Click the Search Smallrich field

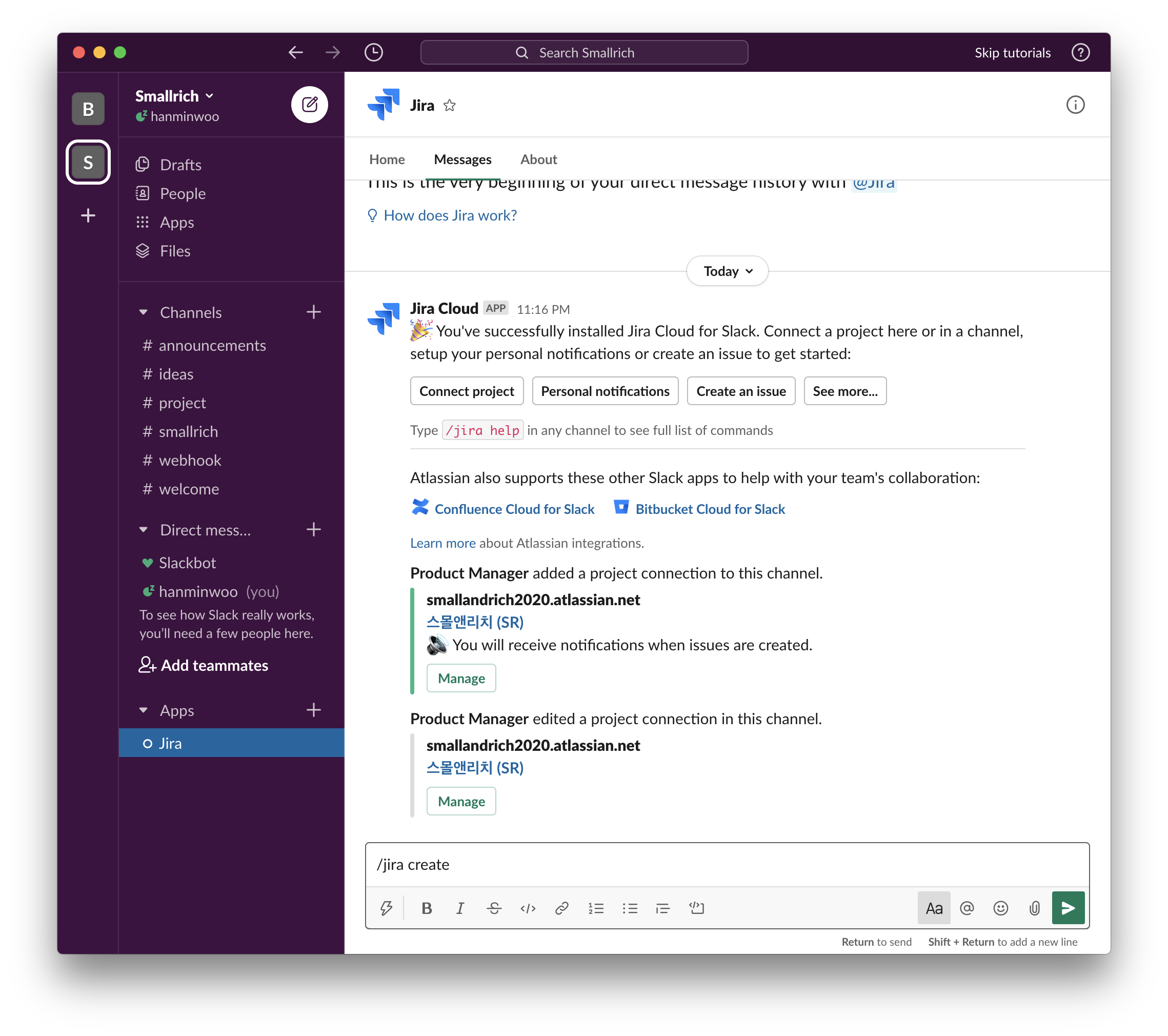[x=584, y=53]
